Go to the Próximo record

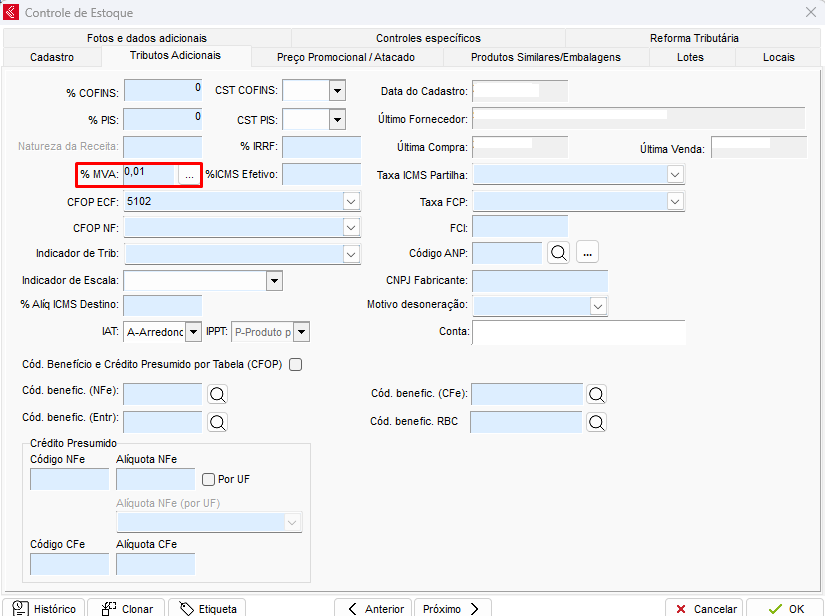click(x=452, y=608)
